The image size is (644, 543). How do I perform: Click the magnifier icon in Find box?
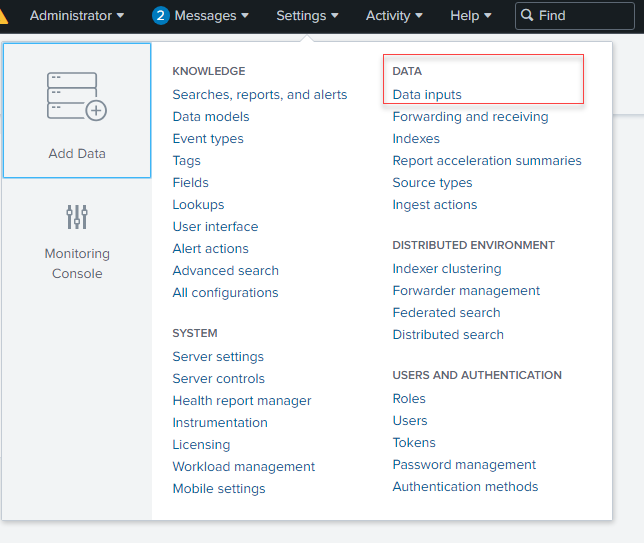click(527, 16)
